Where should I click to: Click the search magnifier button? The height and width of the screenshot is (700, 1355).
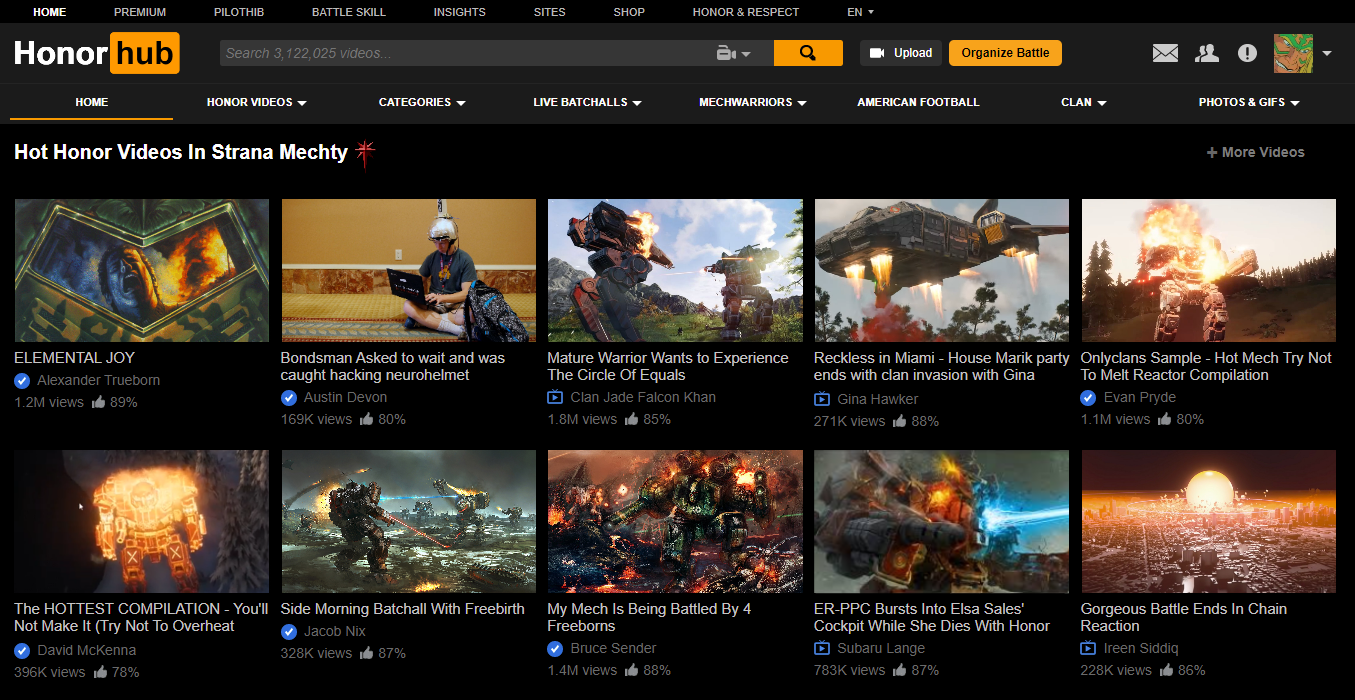(x=808, y=53)
